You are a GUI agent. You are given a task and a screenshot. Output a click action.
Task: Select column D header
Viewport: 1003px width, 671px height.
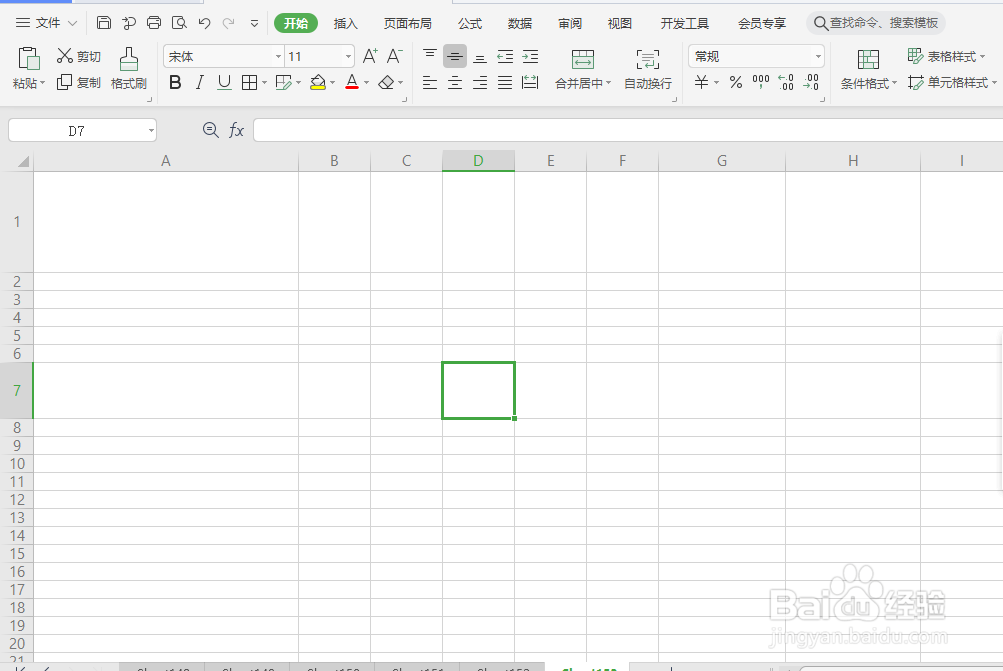(x=478, y=161)
